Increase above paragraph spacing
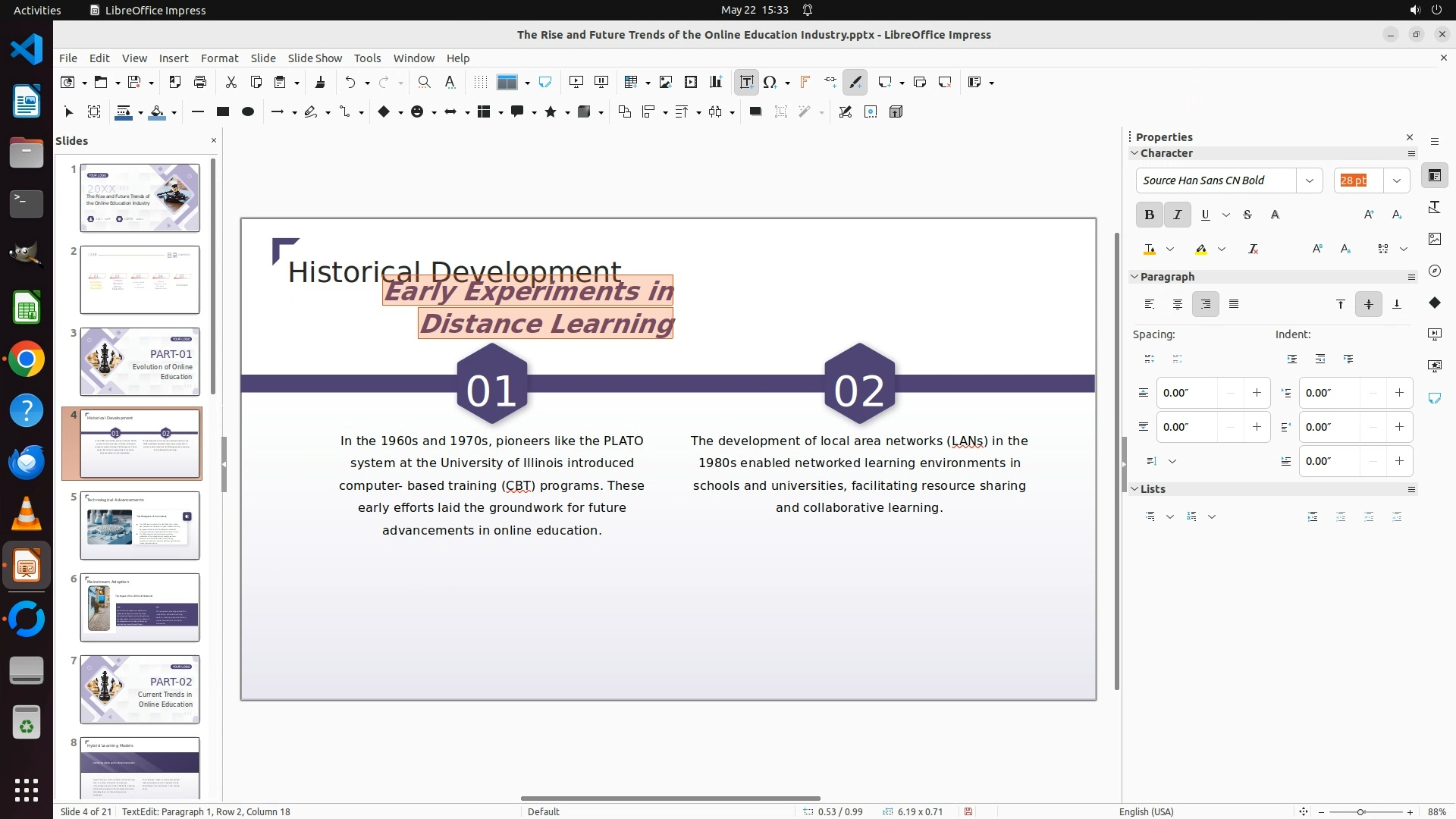1456x819 pixels. (x=1257, y=393)
